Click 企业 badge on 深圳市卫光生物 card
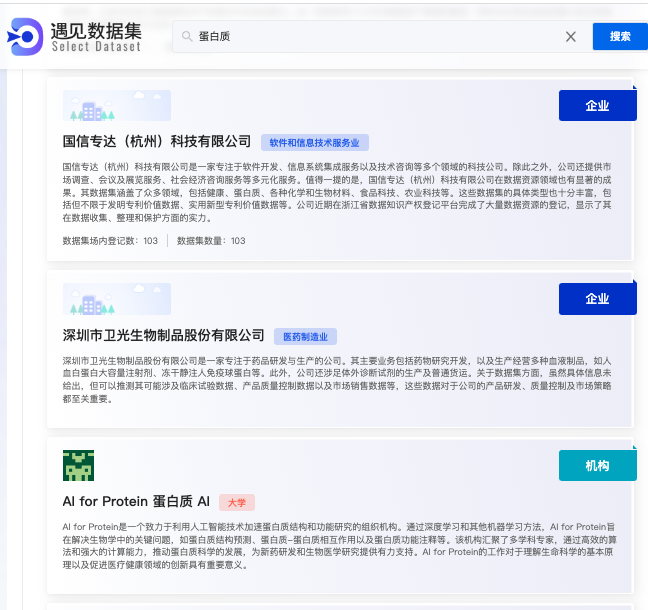Screen dimensions: 648x610 pos(598,299)
